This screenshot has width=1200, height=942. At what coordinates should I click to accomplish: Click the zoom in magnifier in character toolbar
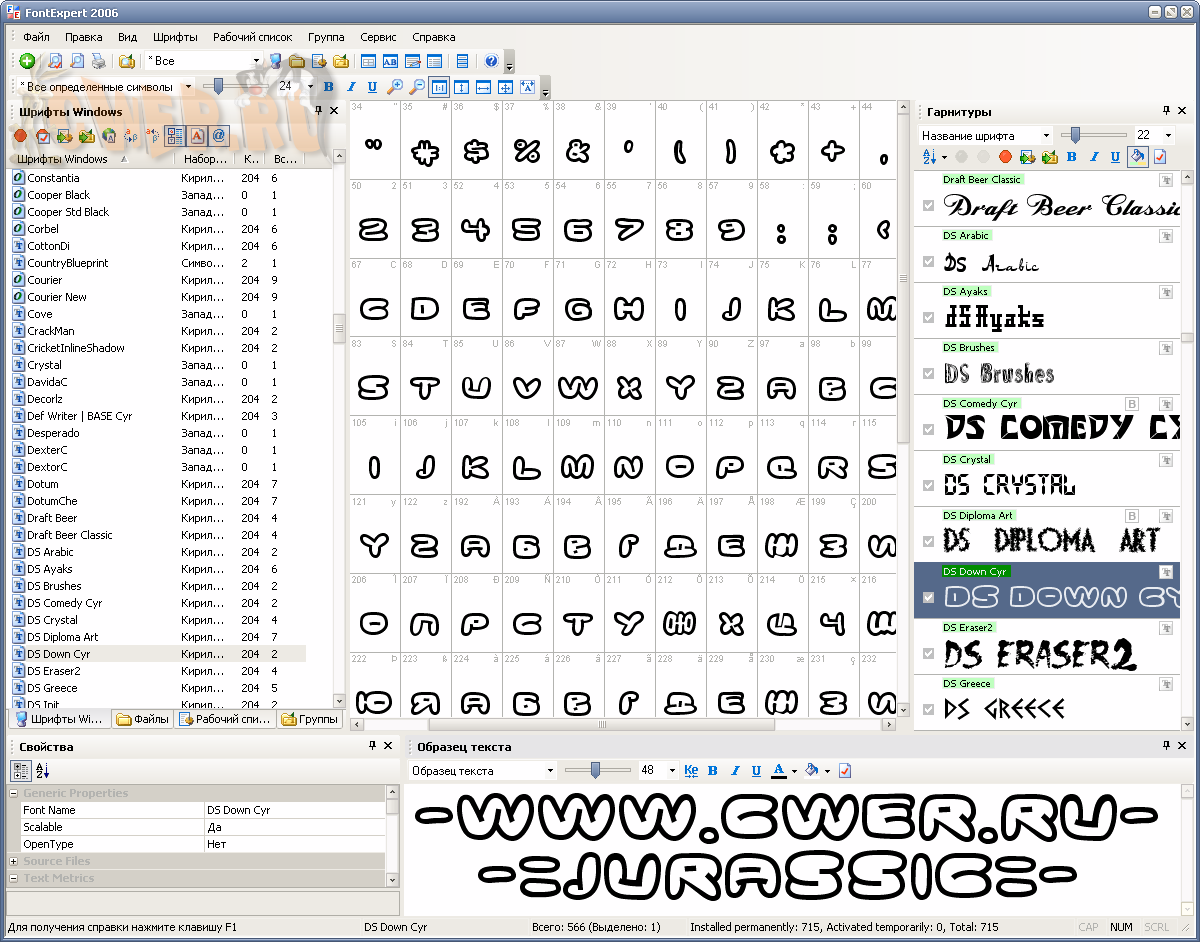click(395, 87)
